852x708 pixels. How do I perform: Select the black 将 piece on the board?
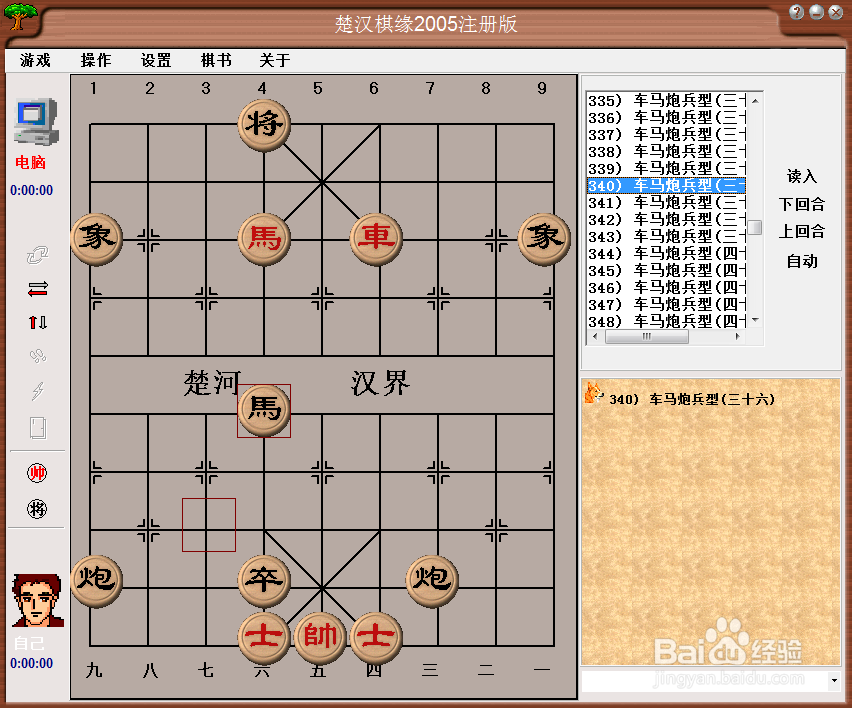(264, 125)
